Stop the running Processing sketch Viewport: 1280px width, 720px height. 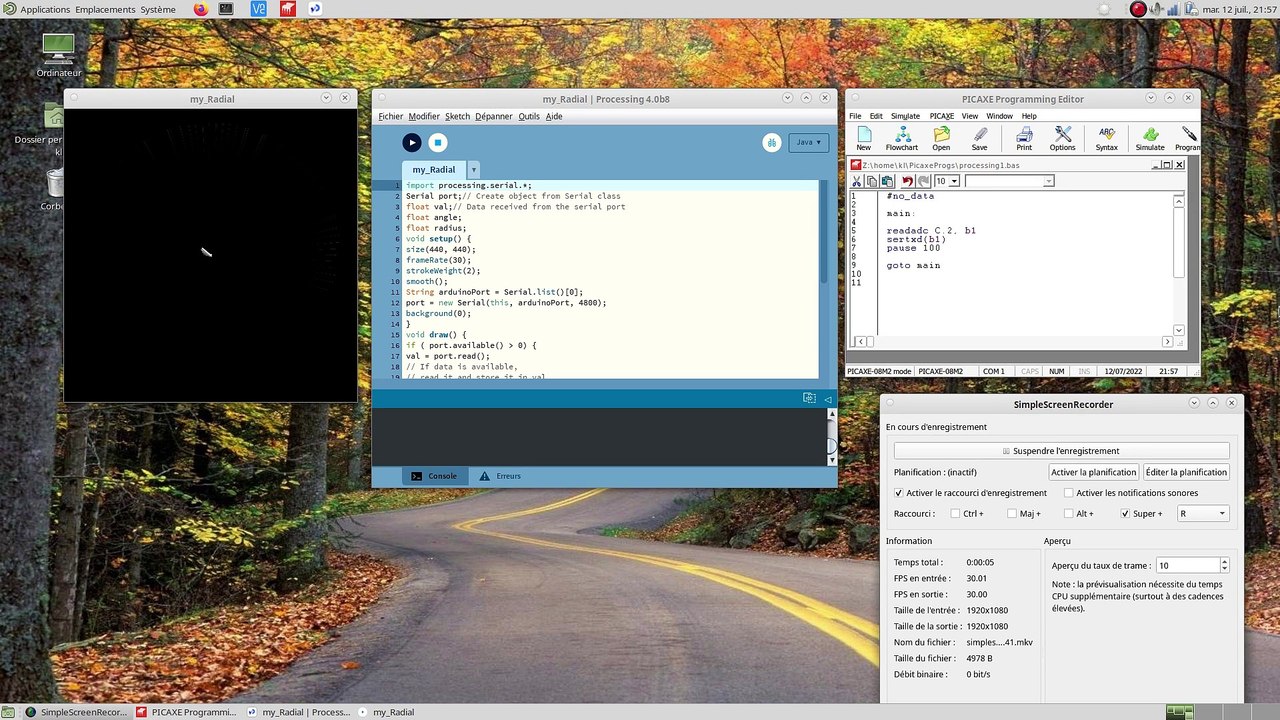[x=437, y=143]
